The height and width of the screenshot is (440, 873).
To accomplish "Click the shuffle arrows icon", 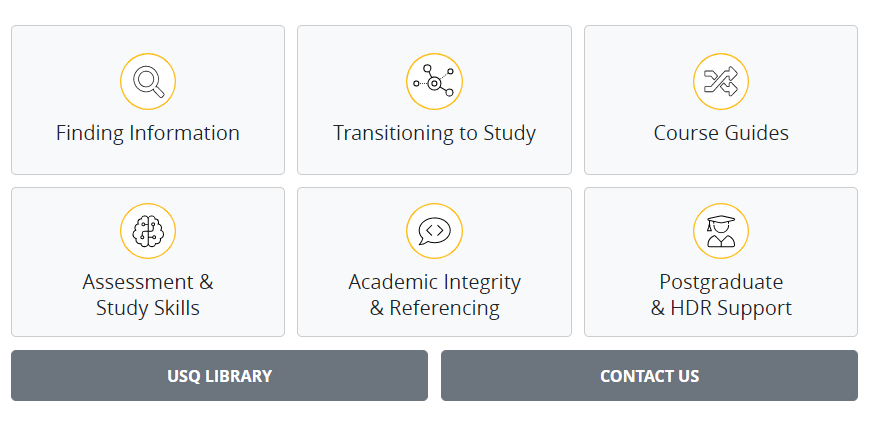I will 721,81.
